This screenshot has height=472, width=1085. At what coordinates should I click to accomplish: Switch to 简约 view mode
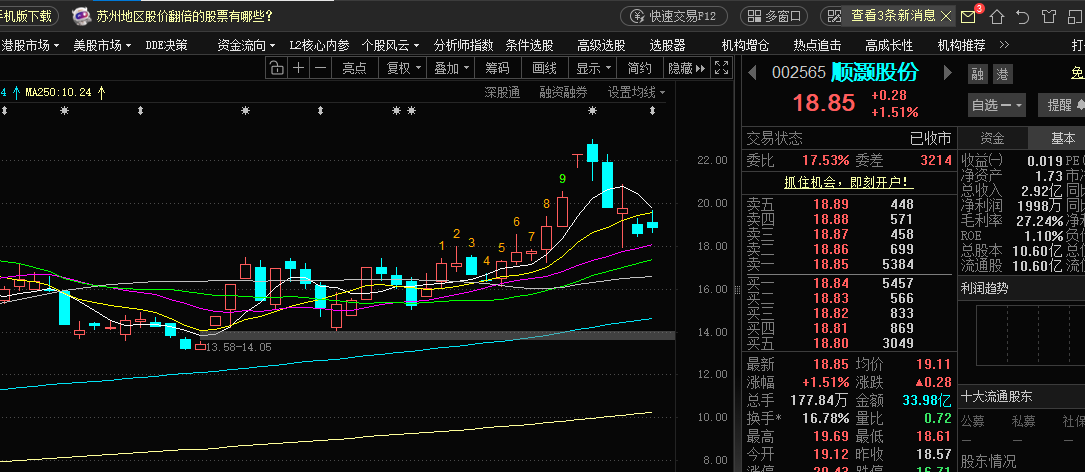(639, 68)
